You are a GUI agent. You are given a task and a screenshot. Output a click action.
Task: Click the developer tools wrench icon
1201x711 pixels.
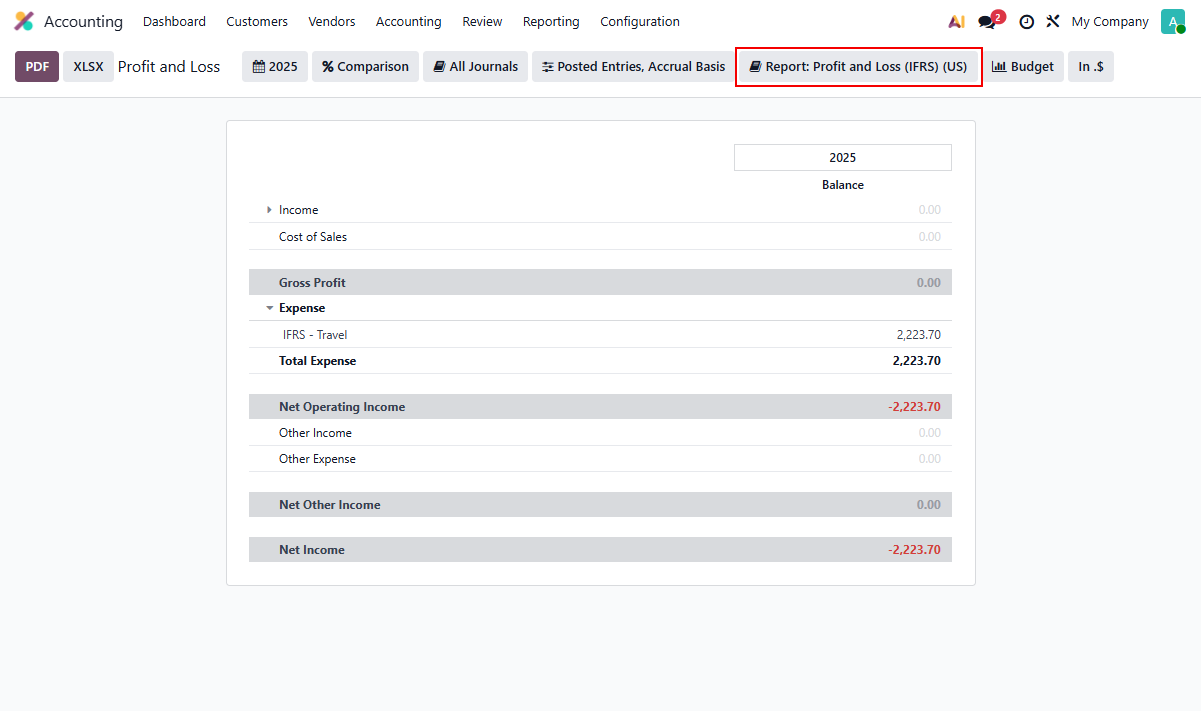pos(1053,21)
